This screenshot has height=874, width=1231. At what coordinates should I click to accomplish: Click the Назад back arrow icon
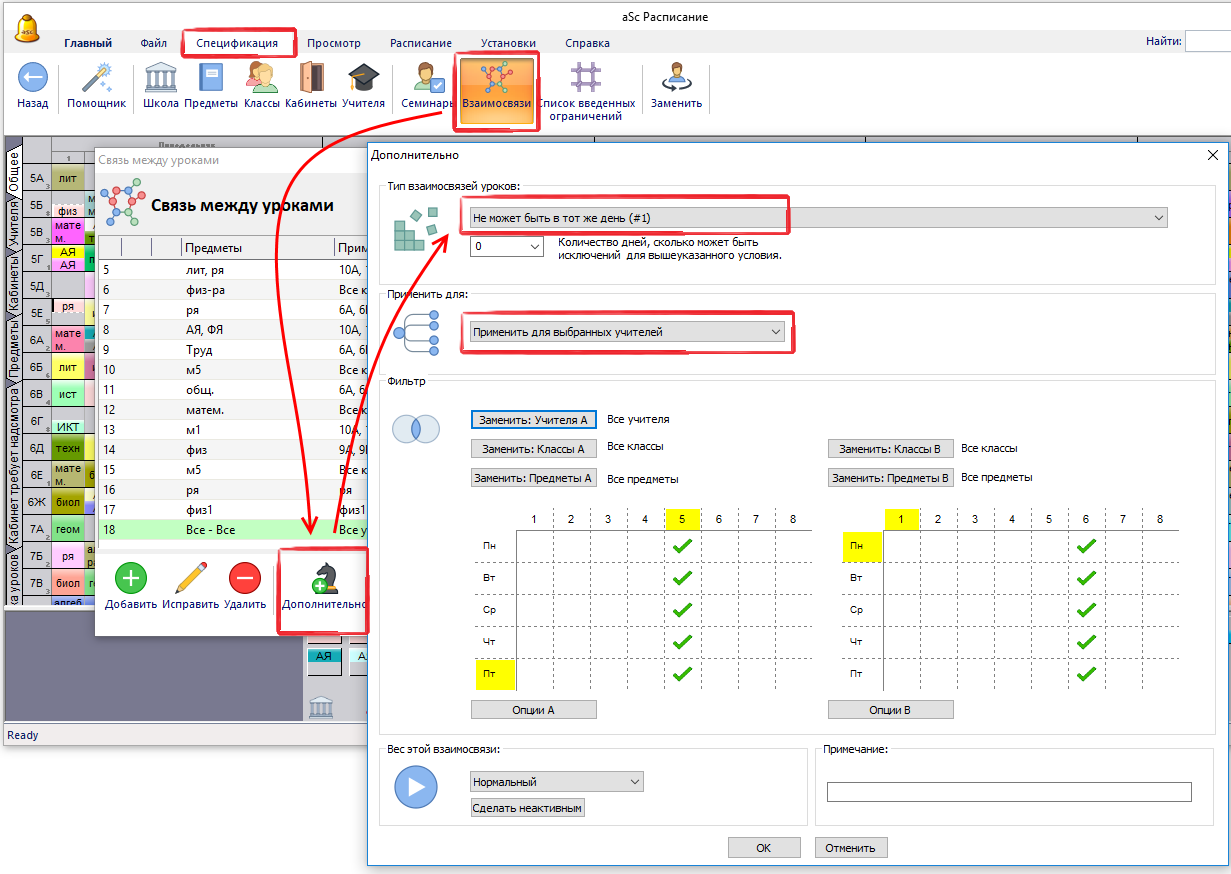pos(32,78)
